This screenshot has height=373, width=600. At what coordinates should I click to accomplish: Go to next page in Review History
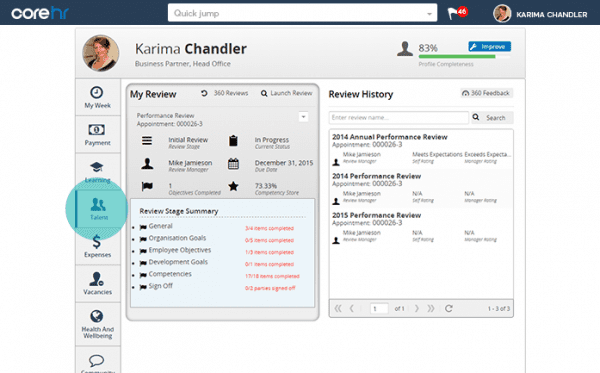point(417,308)
